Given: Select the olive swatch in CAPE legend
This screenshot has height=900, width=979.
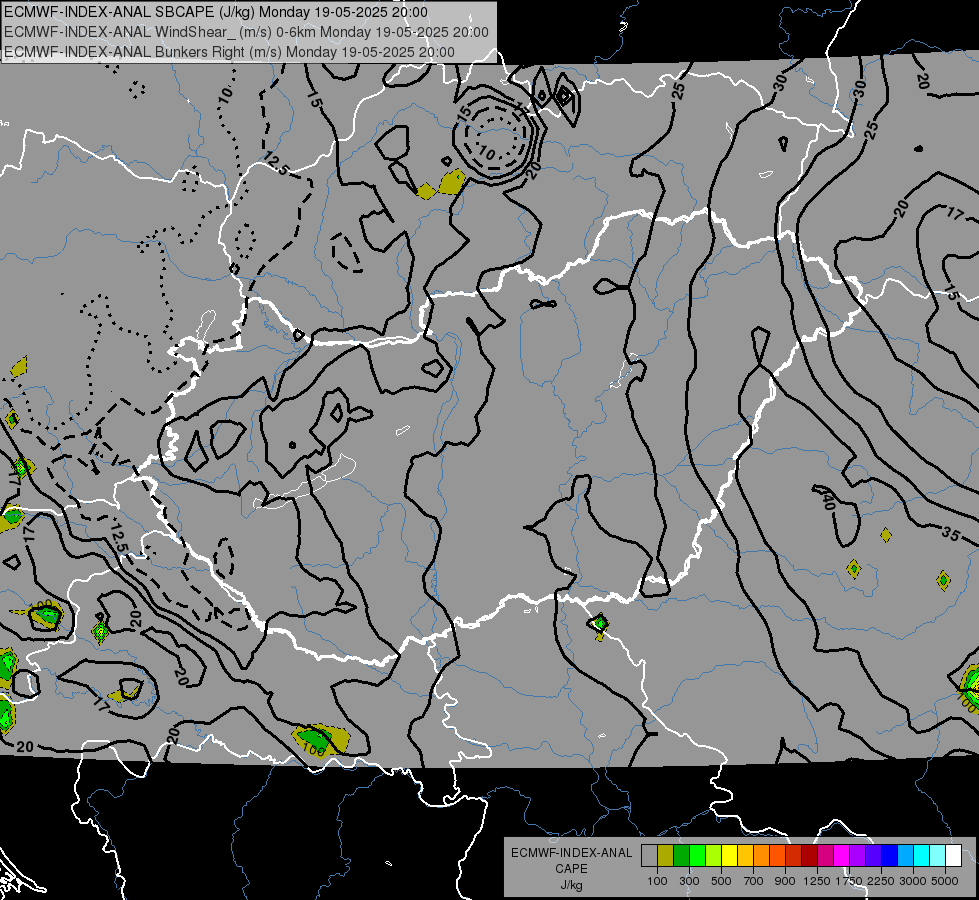Looking at the screenshot, I should (666, 855).
